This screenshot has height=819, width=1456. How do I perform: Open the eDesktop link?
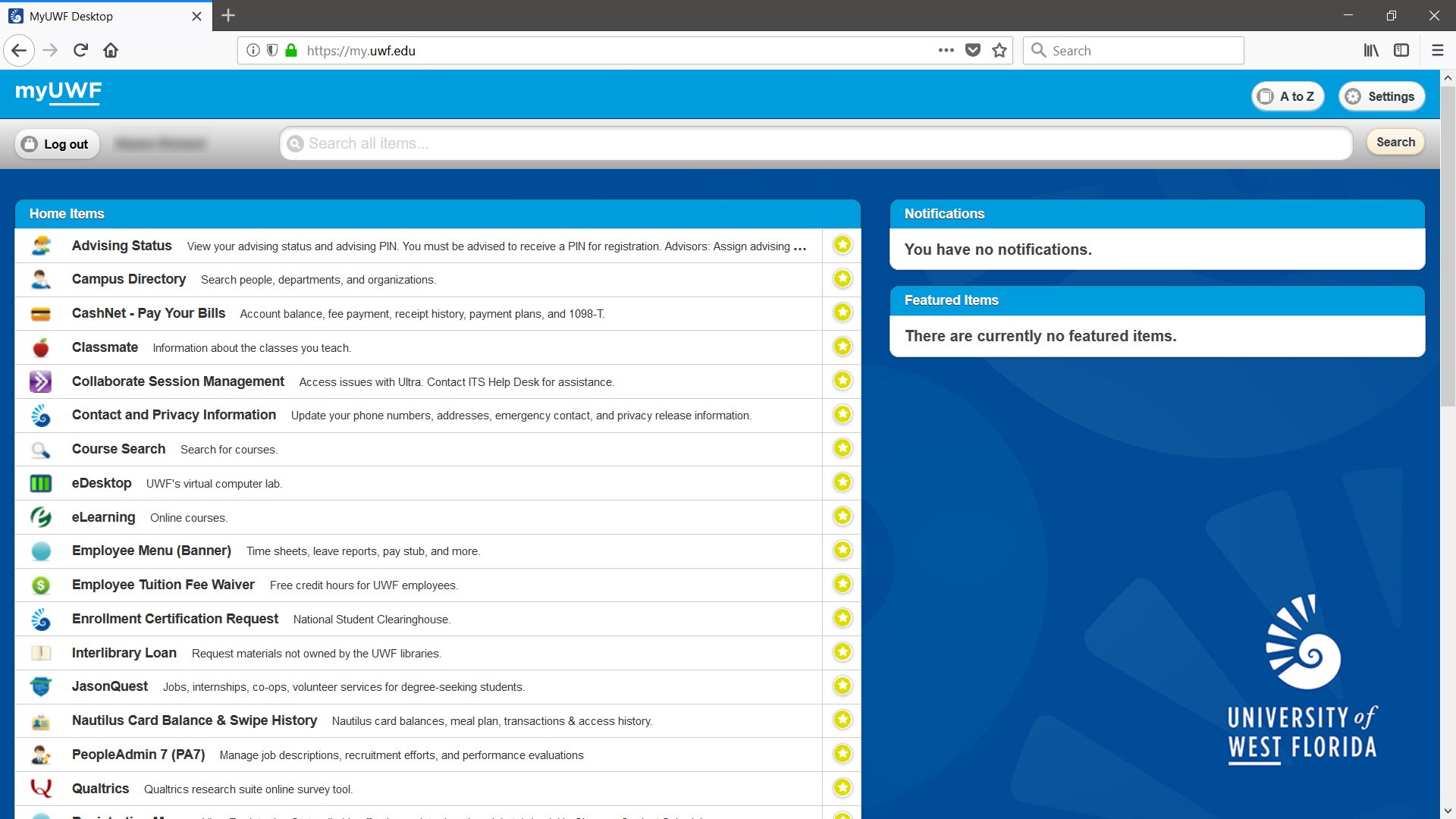[102, 483]
